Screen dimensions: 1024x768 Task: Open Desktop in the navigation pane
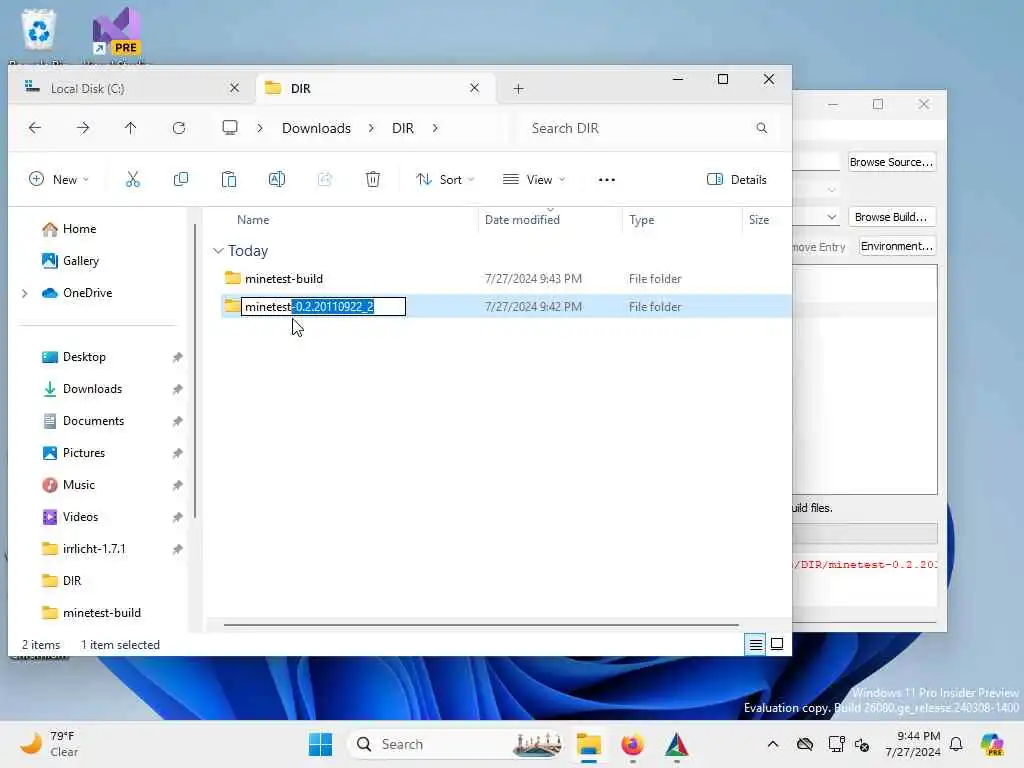tap(74, 357)
